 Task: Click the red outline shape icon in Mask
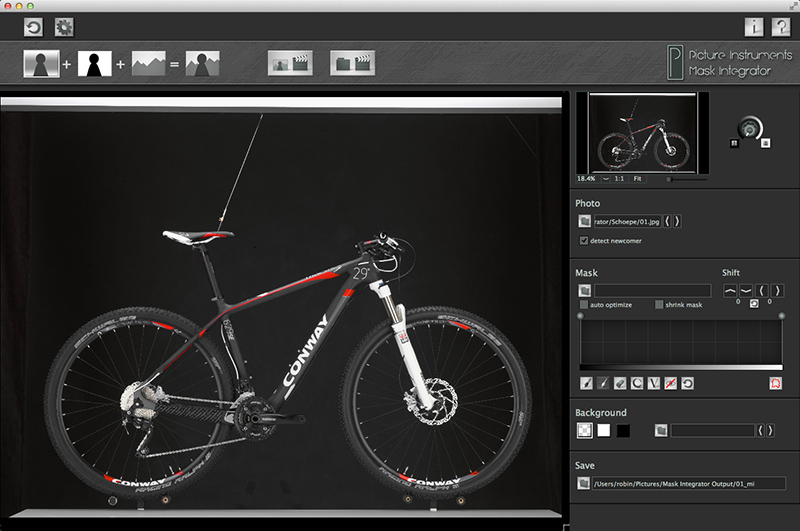tap(776, 383)
